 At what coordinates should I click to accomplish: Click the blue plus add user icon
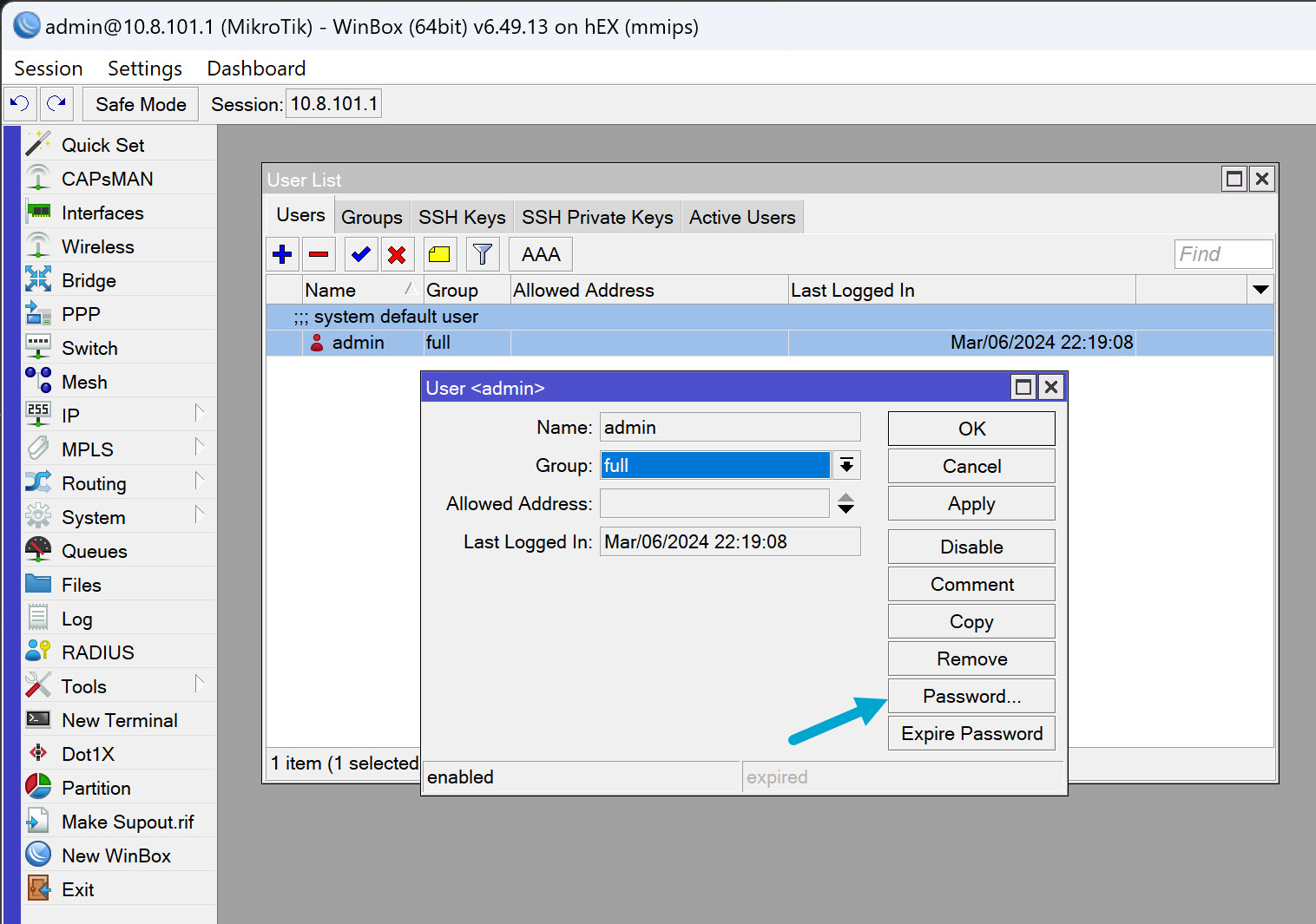pos(282,254)
